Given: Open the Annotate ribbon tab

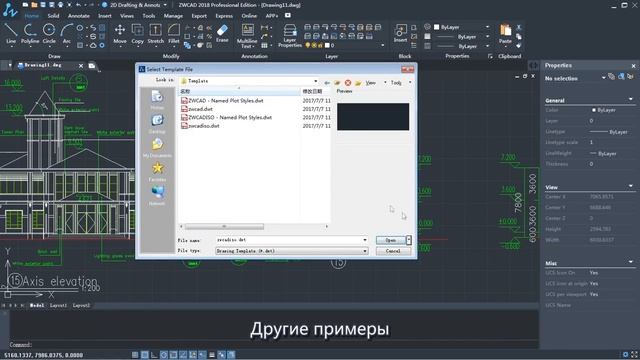Looking at the screenshot, I should point(79,16).
